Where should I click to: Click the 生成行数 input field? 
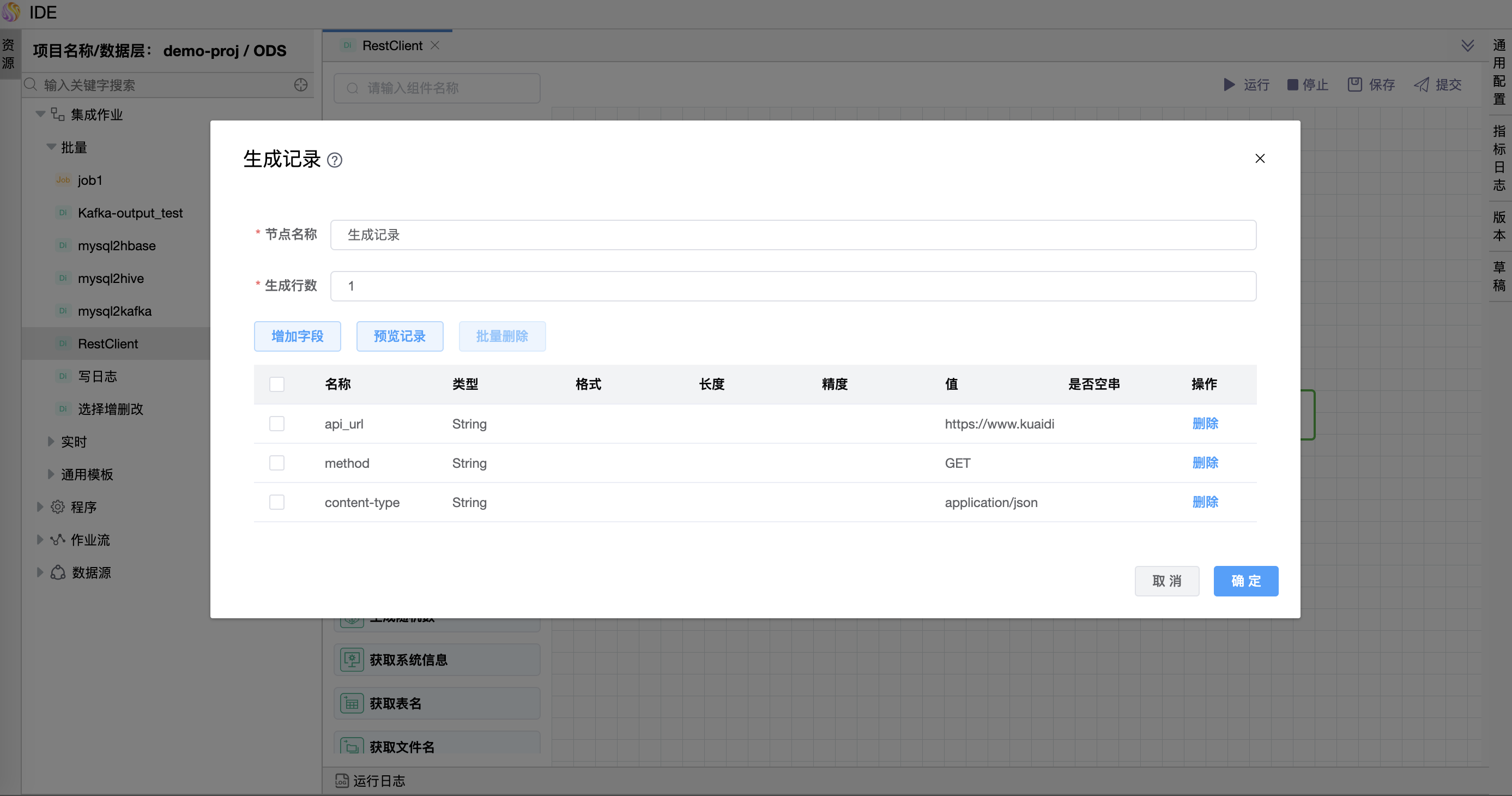tap(794, 286)
